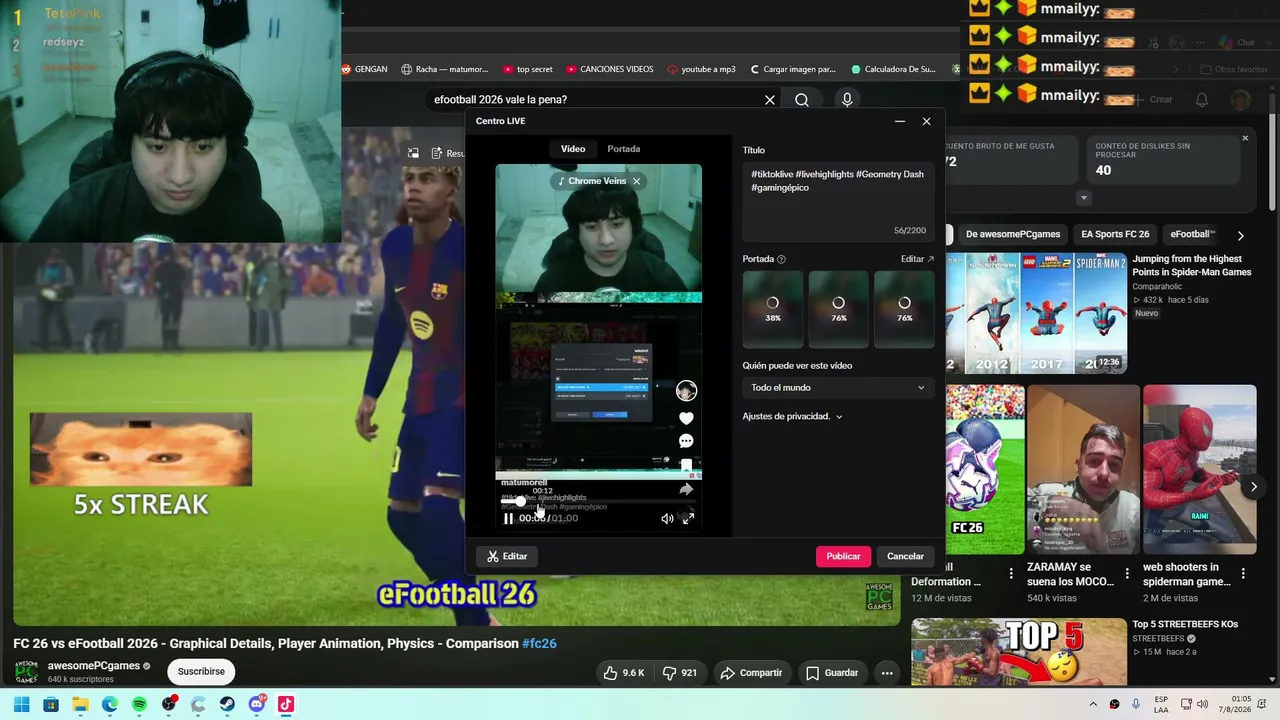Open Spotify from the taskbar

[139, 704]
